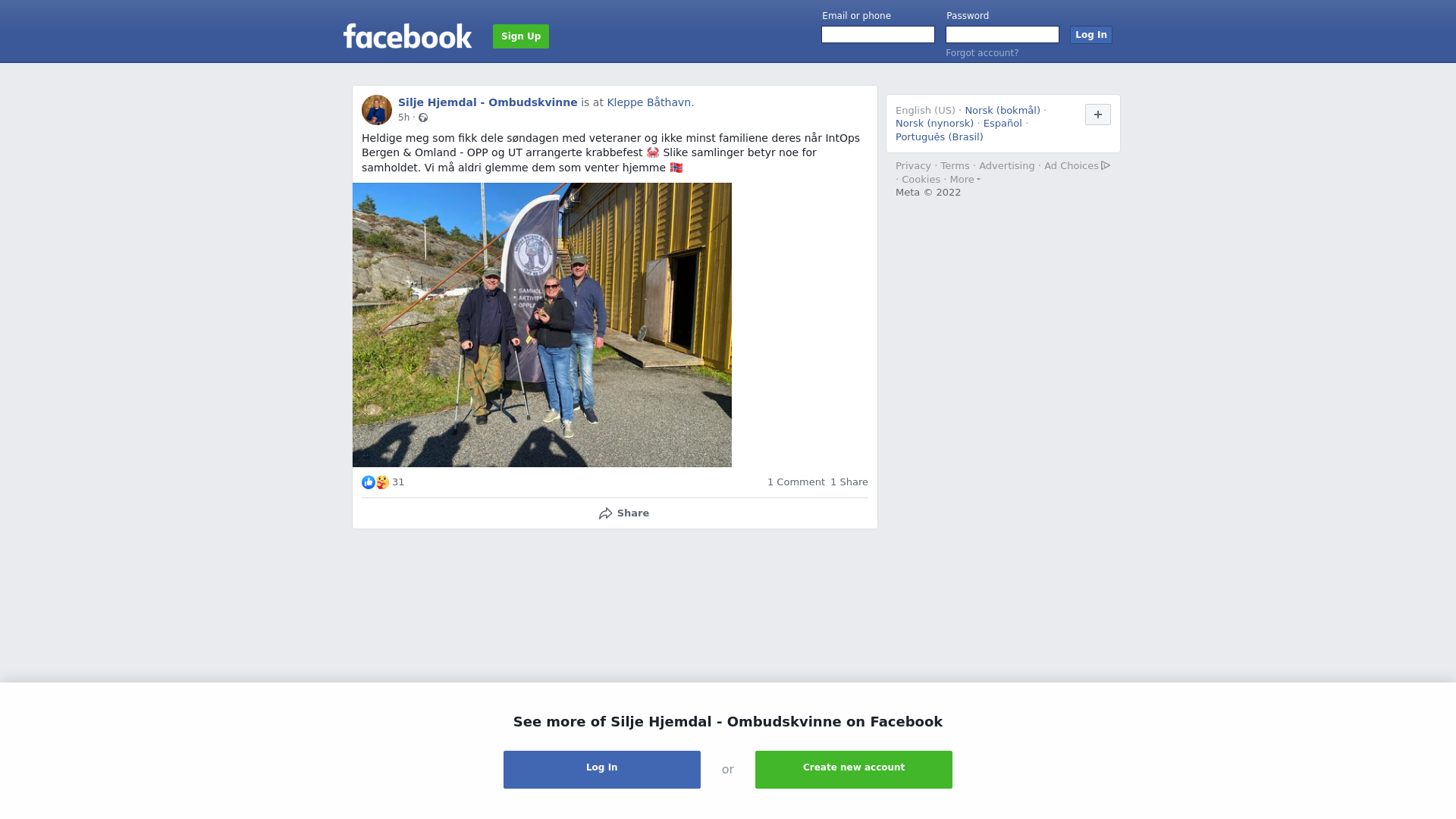Open the Kleppe Båthavn location link
1456x819 pixels.
(649, 102)
